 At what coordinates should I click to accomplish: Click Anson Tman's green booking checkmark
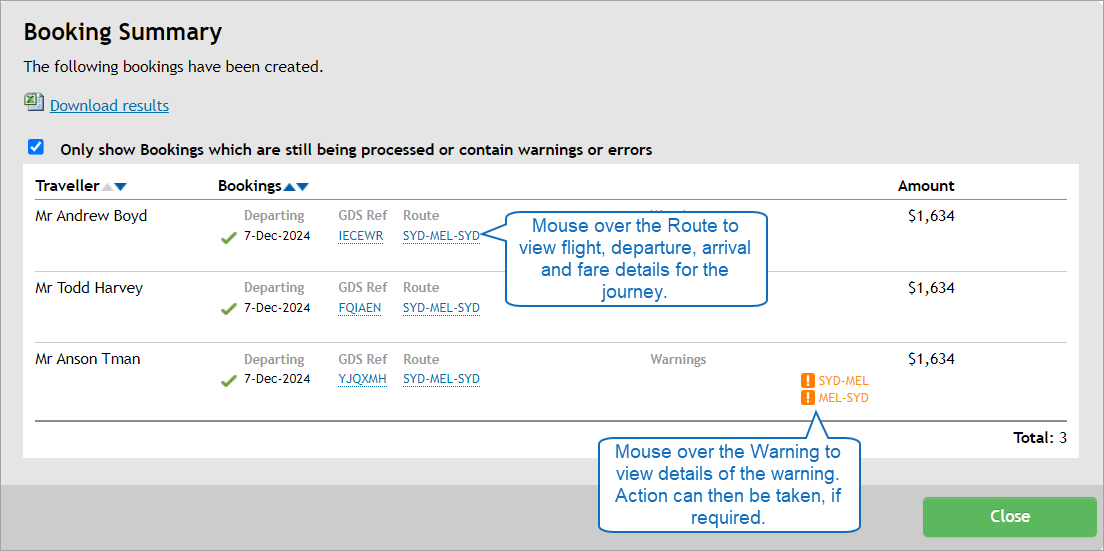pos(229,380)
